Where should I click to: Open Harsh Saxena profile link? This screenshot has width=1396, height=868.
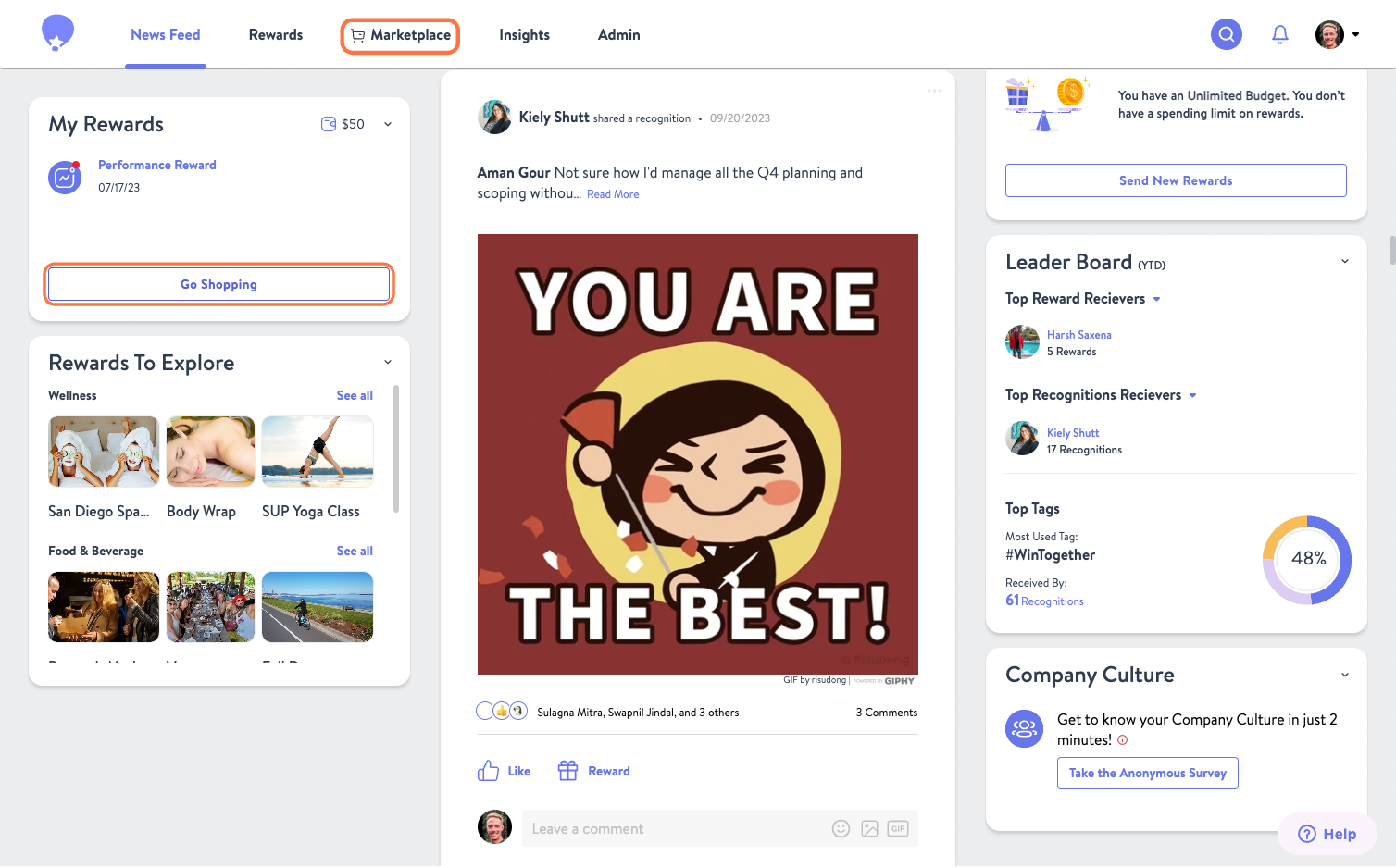click(x=1079, y=335)
